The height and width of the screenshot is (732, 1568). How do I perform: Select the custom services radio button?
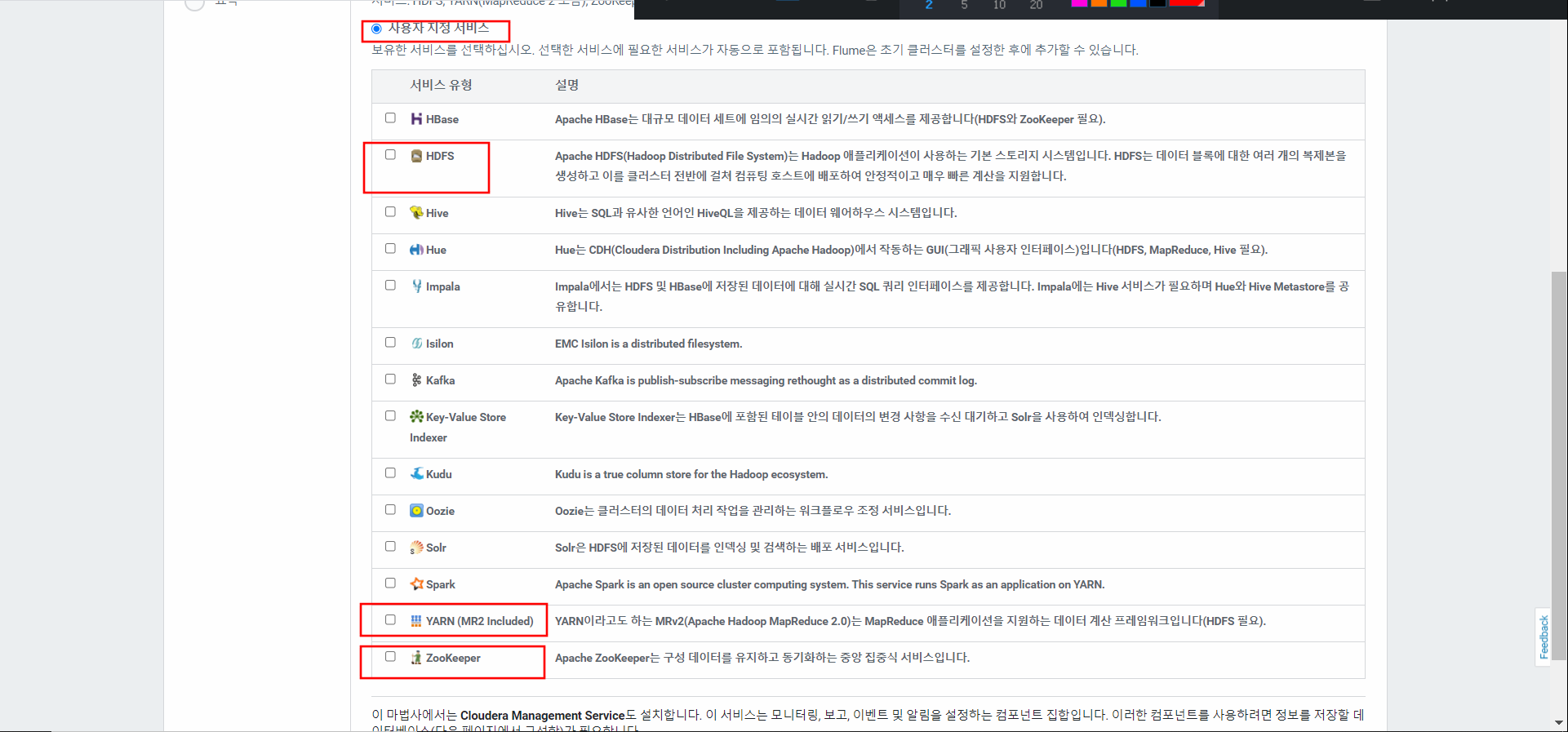click(x=376, y=29)
